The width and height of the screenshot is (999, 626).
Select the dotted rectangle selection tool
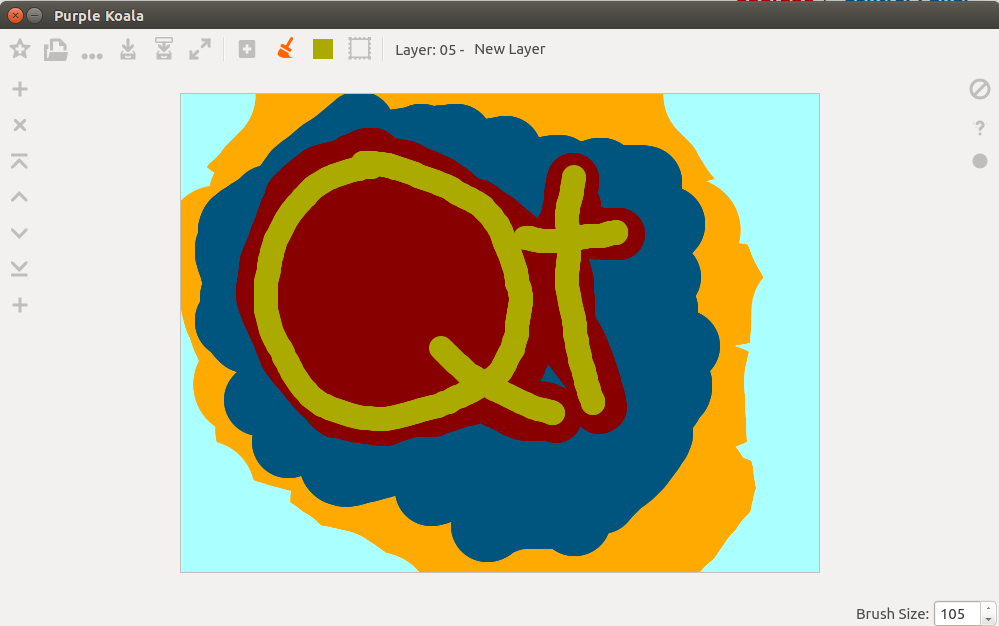tap(359, 49)
